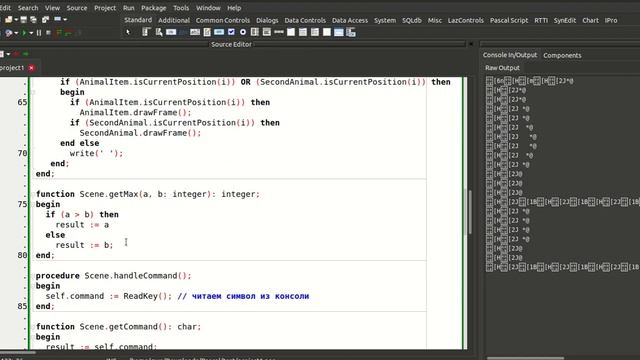Click the Save toolbar icon
This screenshot has height=360, width=640.
click(x=24, y=19)
